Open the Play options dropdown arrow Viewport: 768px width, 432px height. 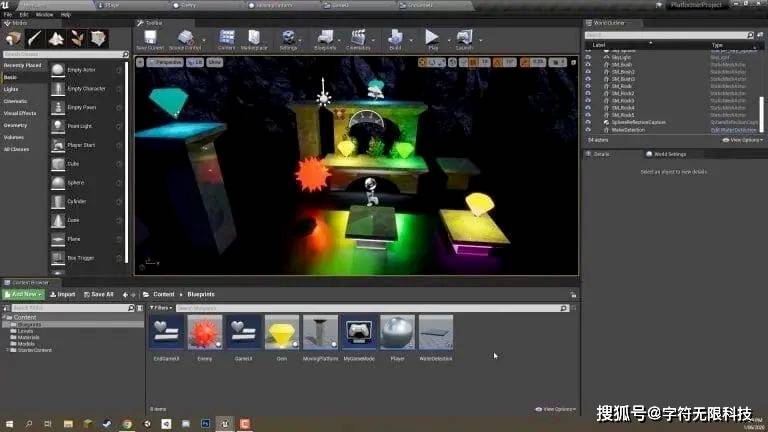(x=448, y=40)
